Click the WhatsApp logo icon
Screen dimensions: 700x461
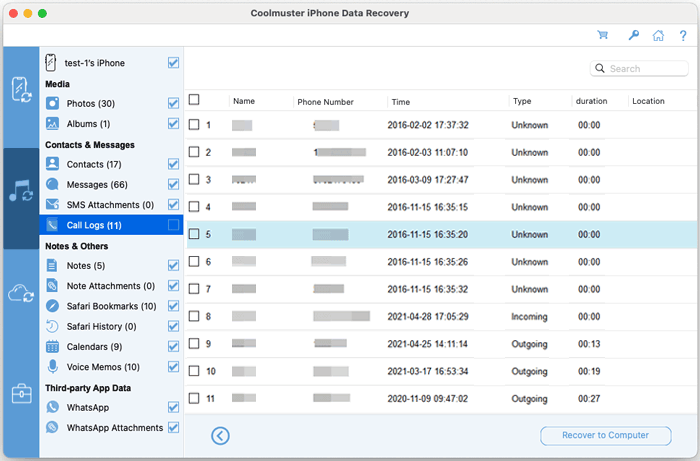click(x=52, y=407)
